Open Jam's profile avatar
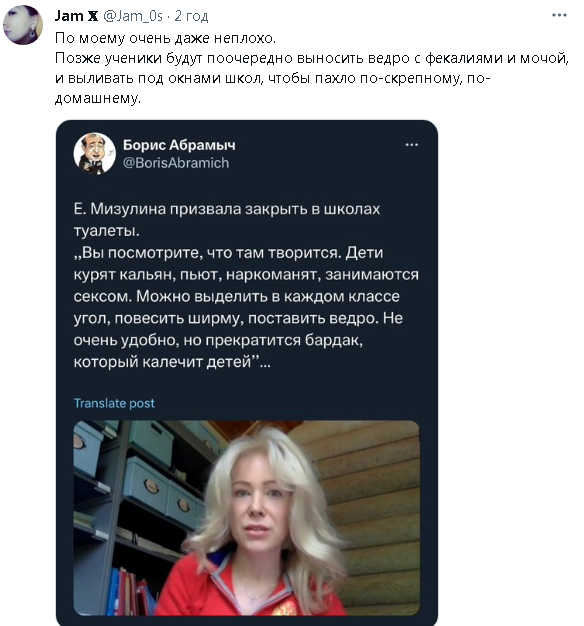Image resolution: width=584 pixels, height=626 pixels. pyautogui.click(x=23, y=25)
